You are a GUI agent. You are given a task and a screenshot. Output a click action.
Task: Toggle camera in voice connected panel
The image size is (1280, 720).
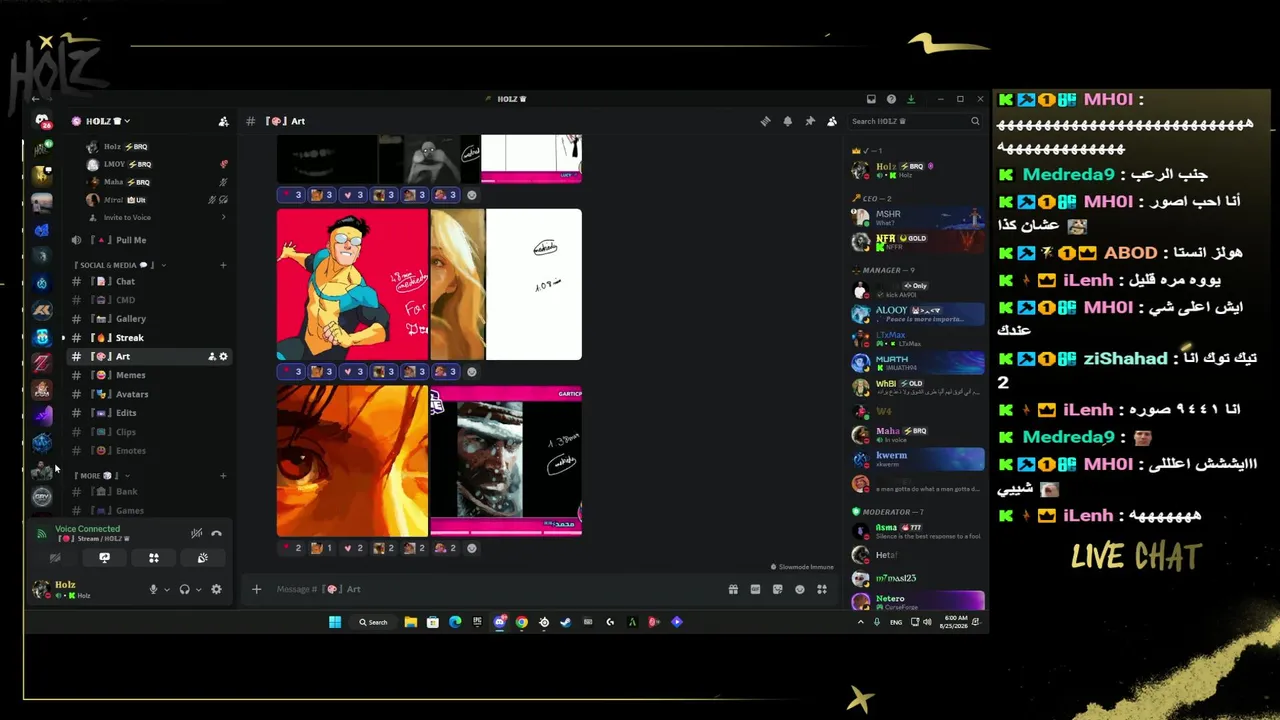click(x=55, y=558)
